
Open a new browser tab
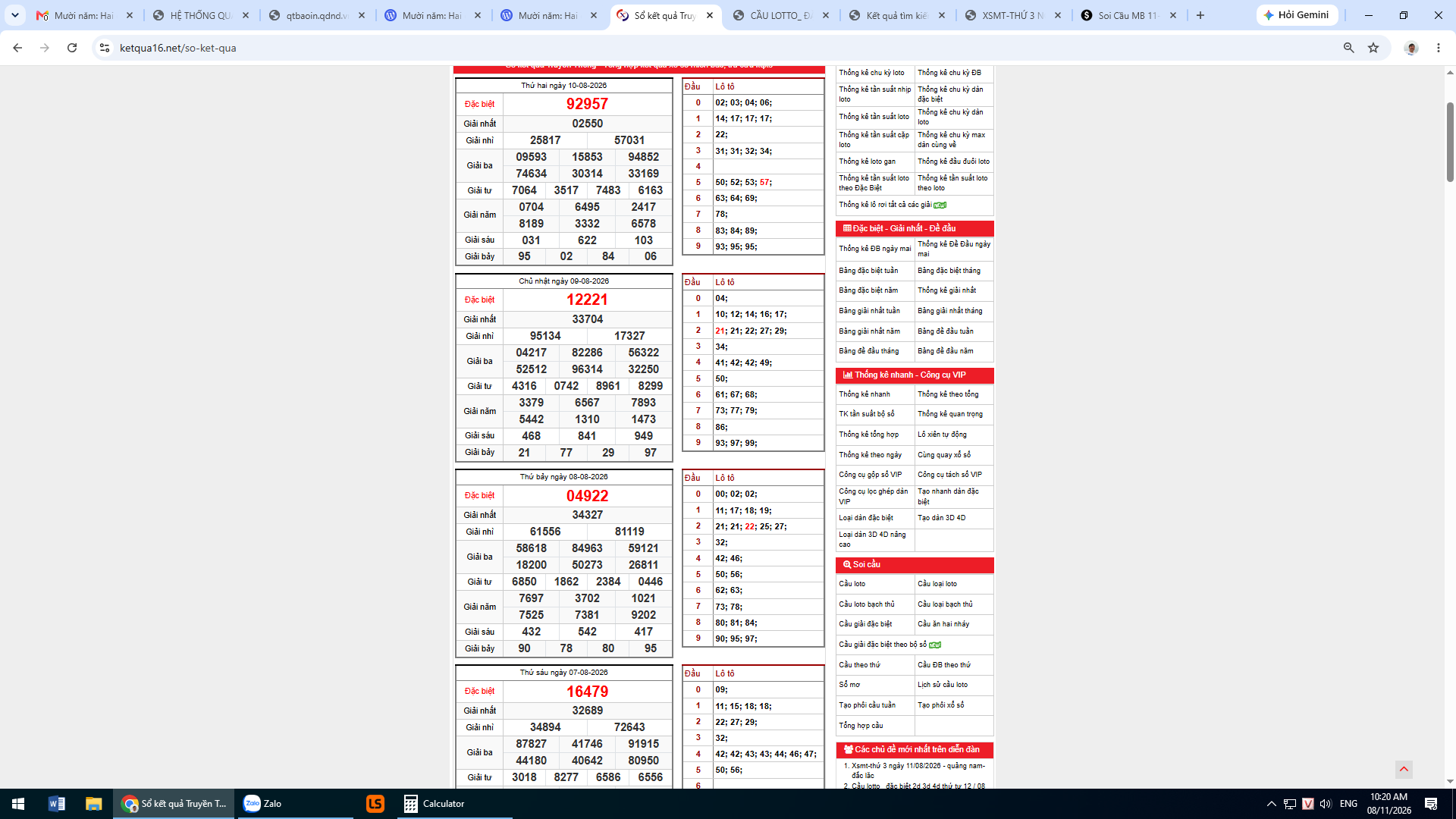pyautogui.click(x=1200, y=15)
